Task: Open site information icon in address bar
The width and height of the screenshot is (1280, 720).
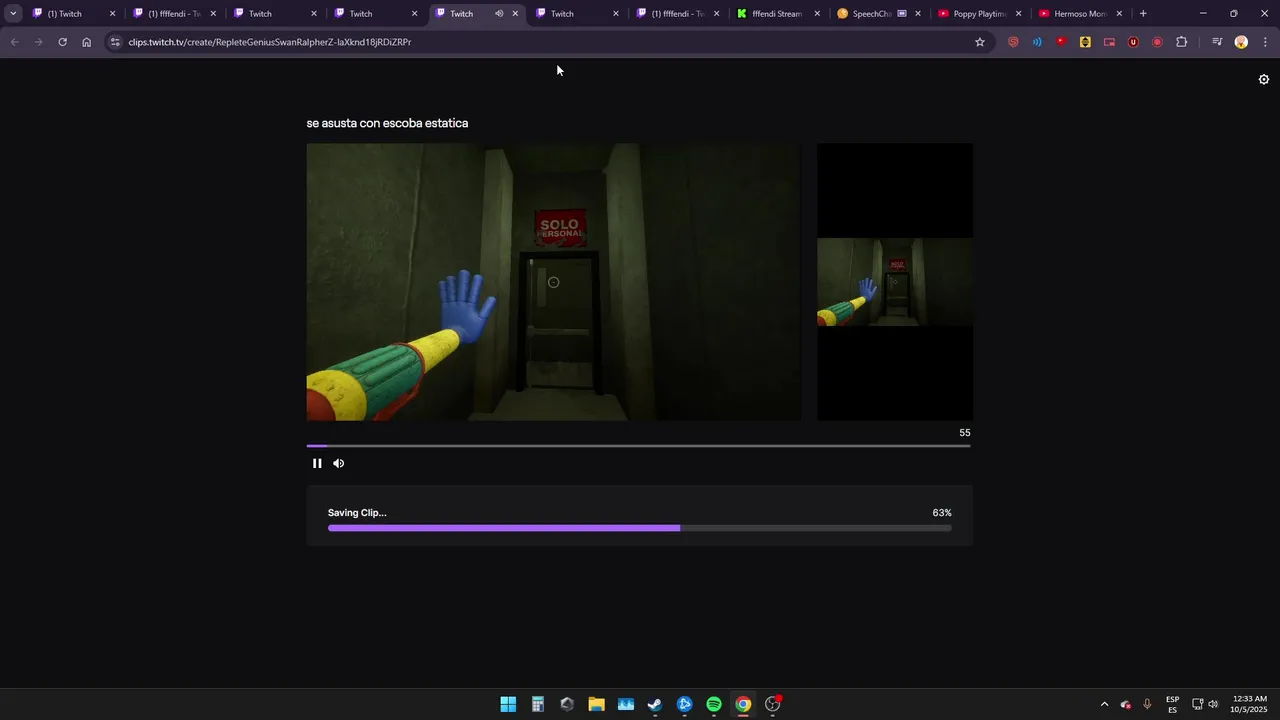Action: pyautogui.click(x=115, y=42)
